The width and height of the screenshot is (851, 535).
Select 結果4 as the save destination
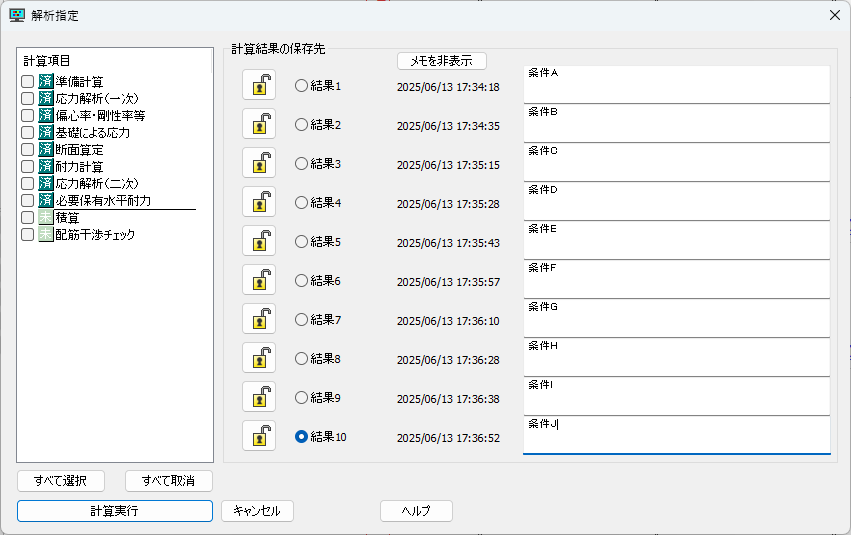[x=301, y=202]
